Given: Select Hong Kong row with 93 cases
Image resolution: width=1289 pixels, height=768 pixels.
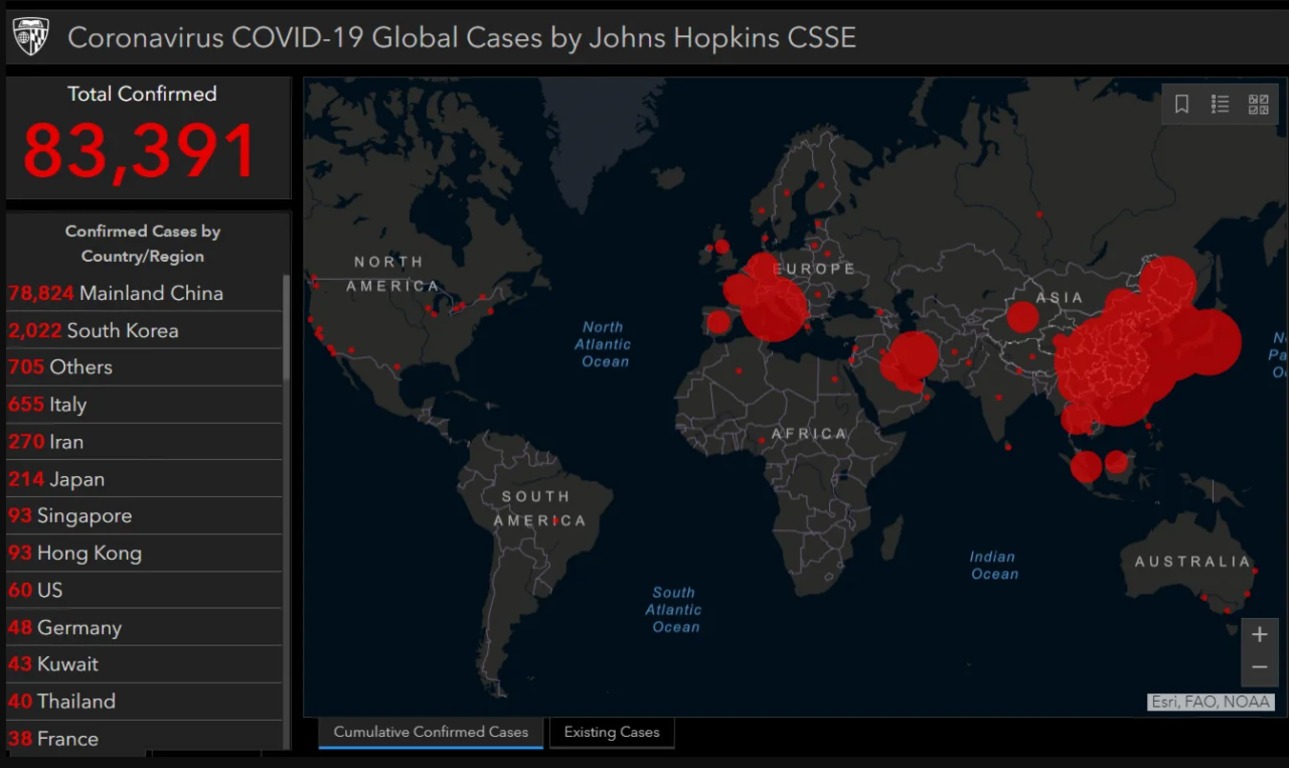Looking at the screenshot, I should (x=144, y=553).
